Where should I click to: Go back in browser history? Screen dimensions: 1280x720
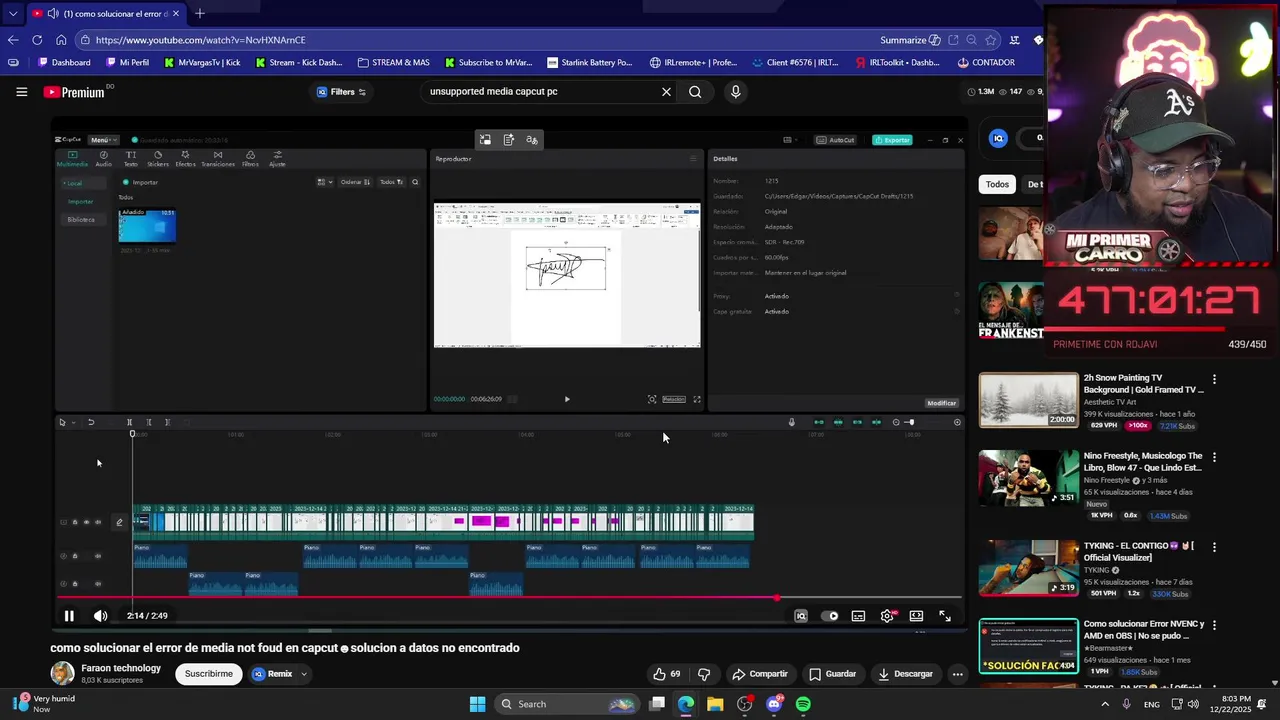pos(13,40)
